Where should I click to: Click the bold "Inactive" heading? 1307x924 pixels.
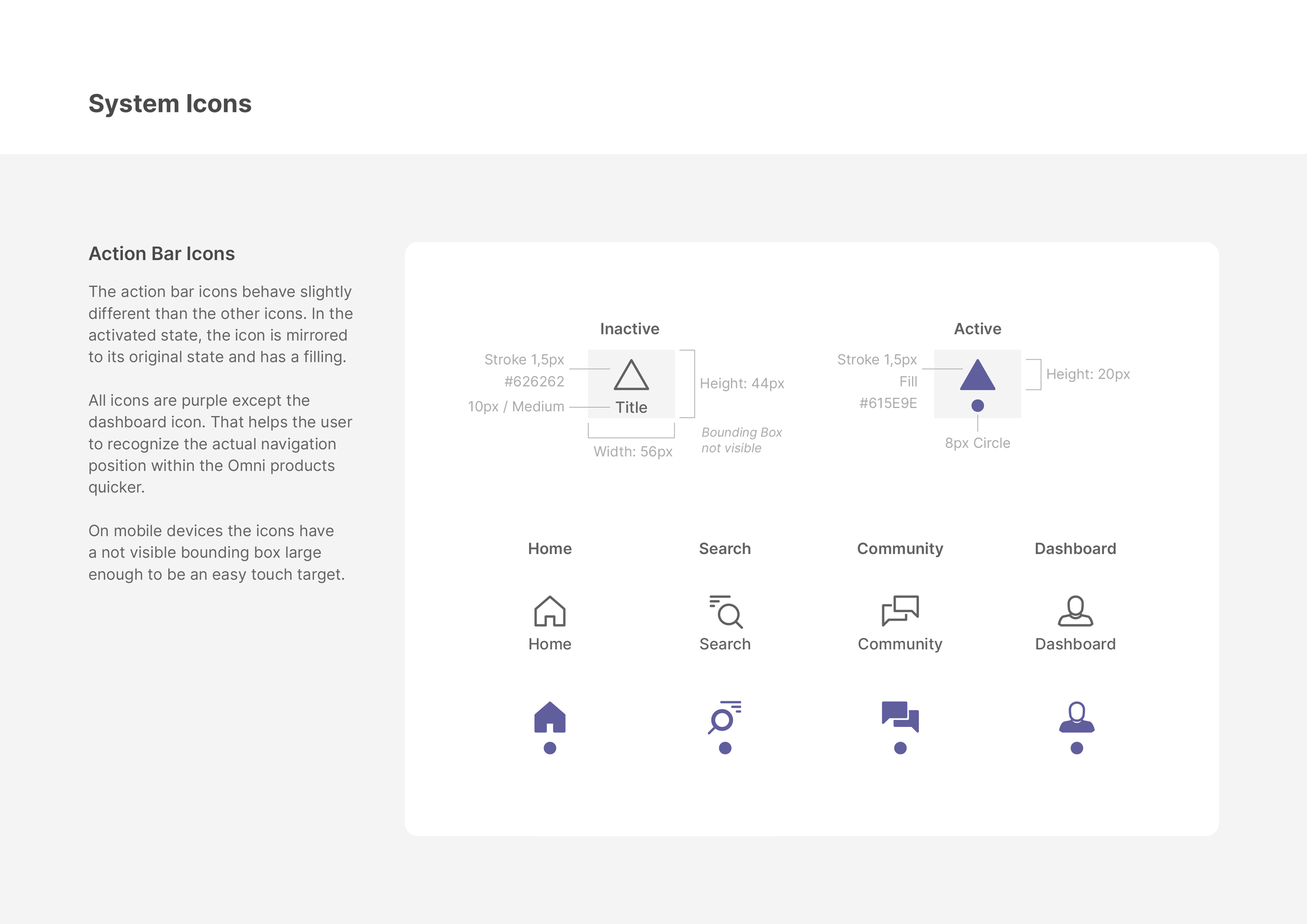pyautogui.click(x=629, y=328)
